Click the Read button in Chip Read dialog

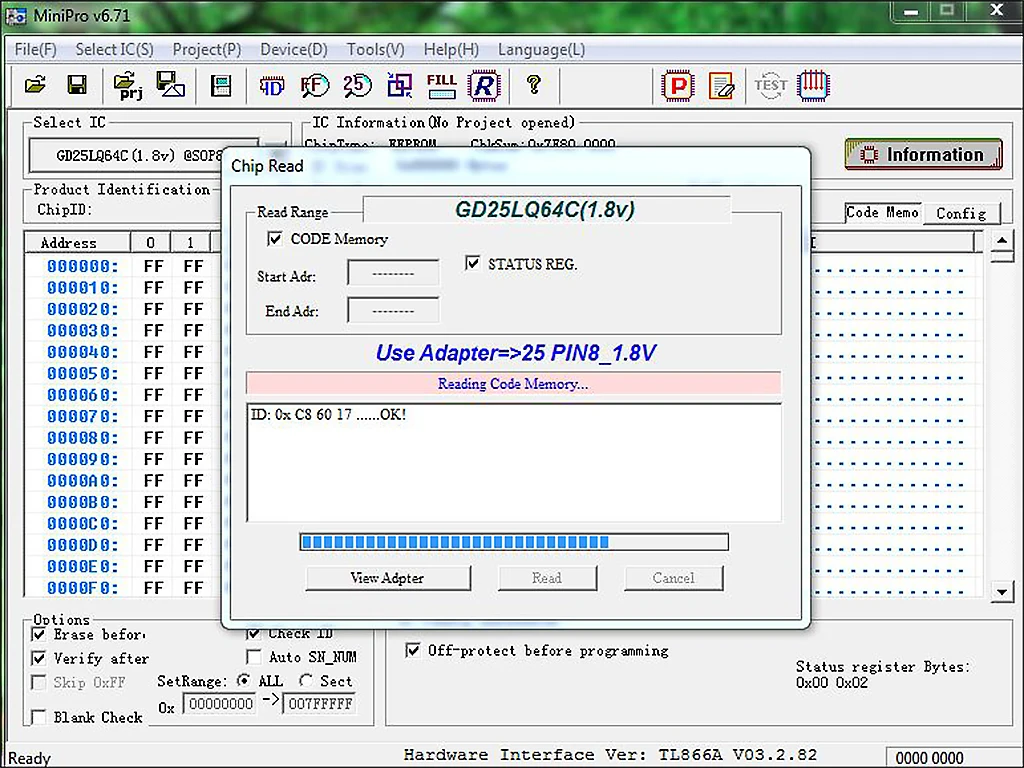click(547, 578)
